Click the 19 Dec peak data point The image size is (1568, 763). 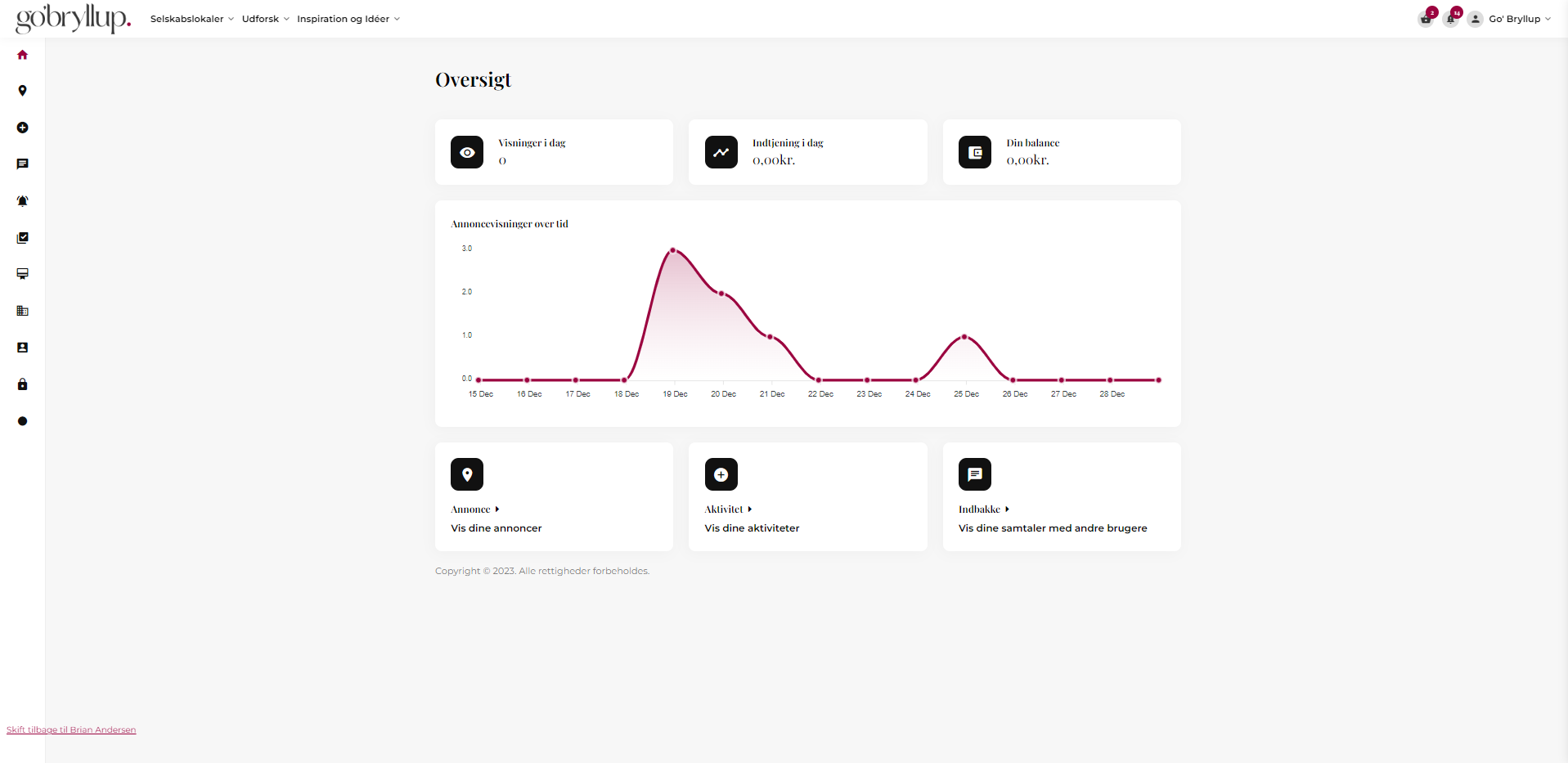pyautogui.click(x=673, y=250)
